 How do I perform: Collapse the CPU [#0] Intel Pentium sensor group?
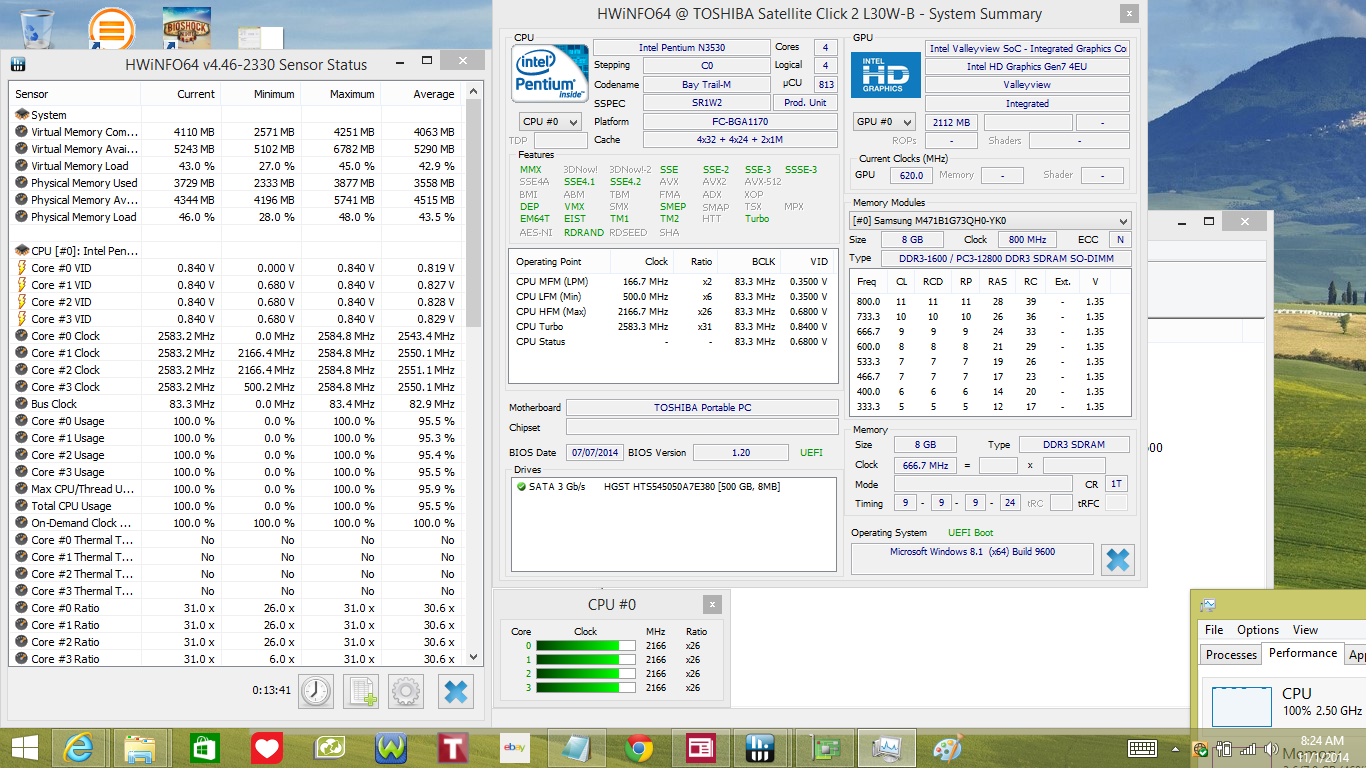[22, 251]
